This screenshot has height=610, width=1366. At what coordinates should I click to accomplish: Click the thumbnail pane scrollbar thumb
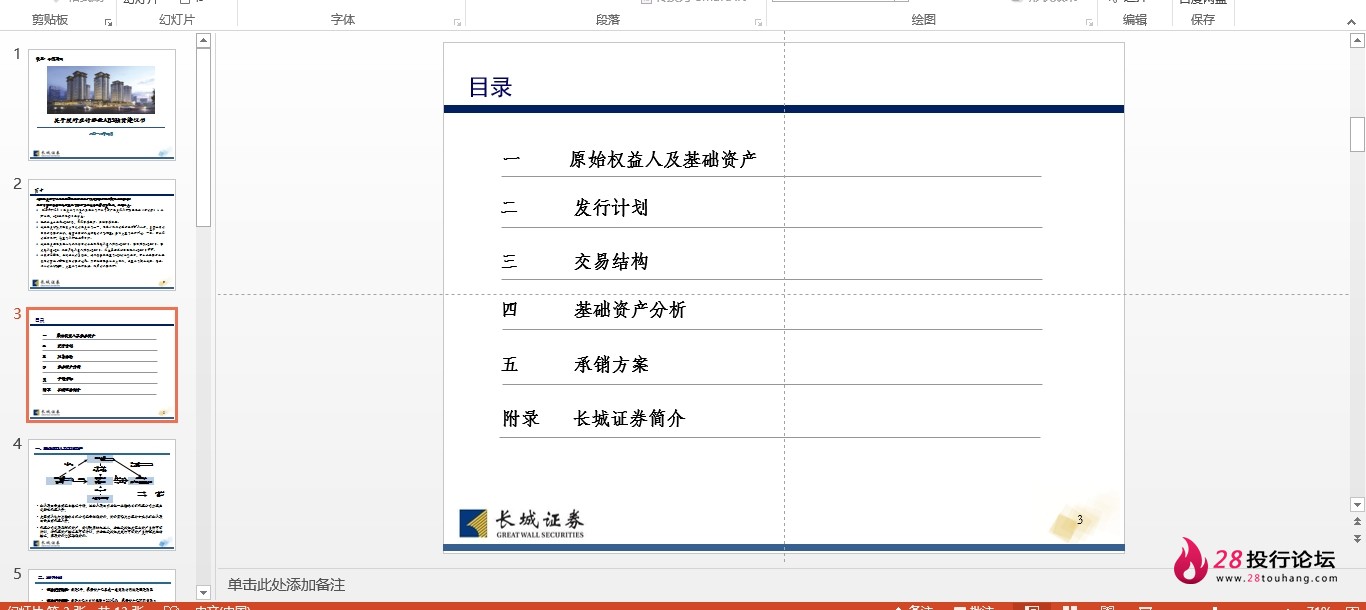click(x=203, y=137)
